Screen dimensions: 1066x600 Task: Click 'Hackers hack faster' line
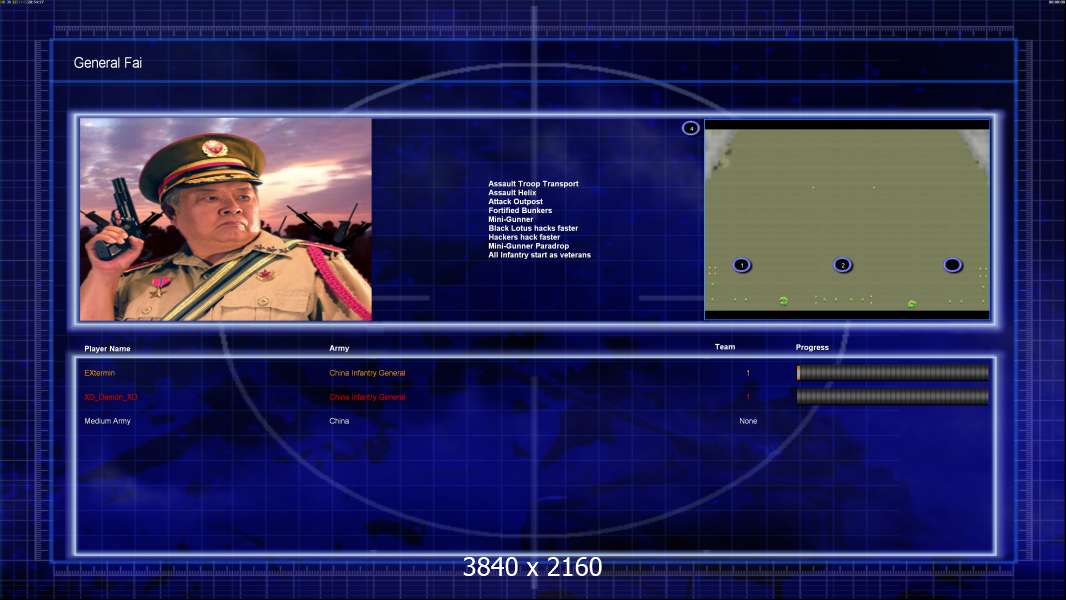point(524,236)
